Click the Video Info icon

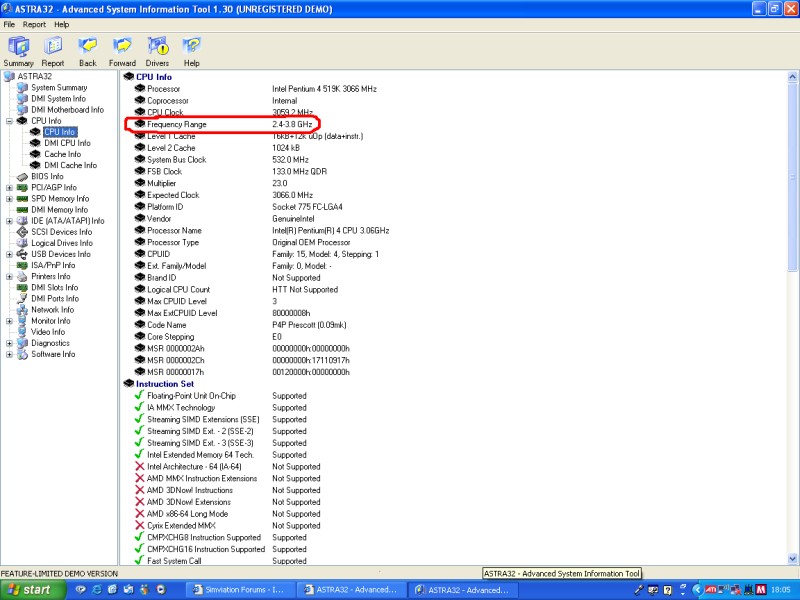pyautogui.click(x=22, y=332)
